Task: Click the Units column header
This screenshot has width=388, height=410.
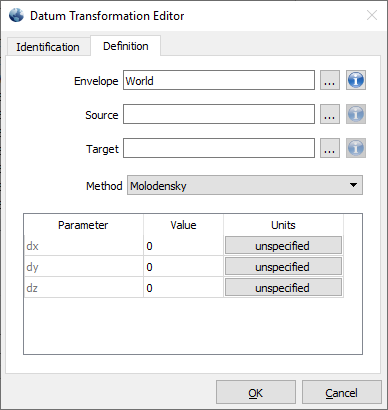Action: (x=283, y=225)
